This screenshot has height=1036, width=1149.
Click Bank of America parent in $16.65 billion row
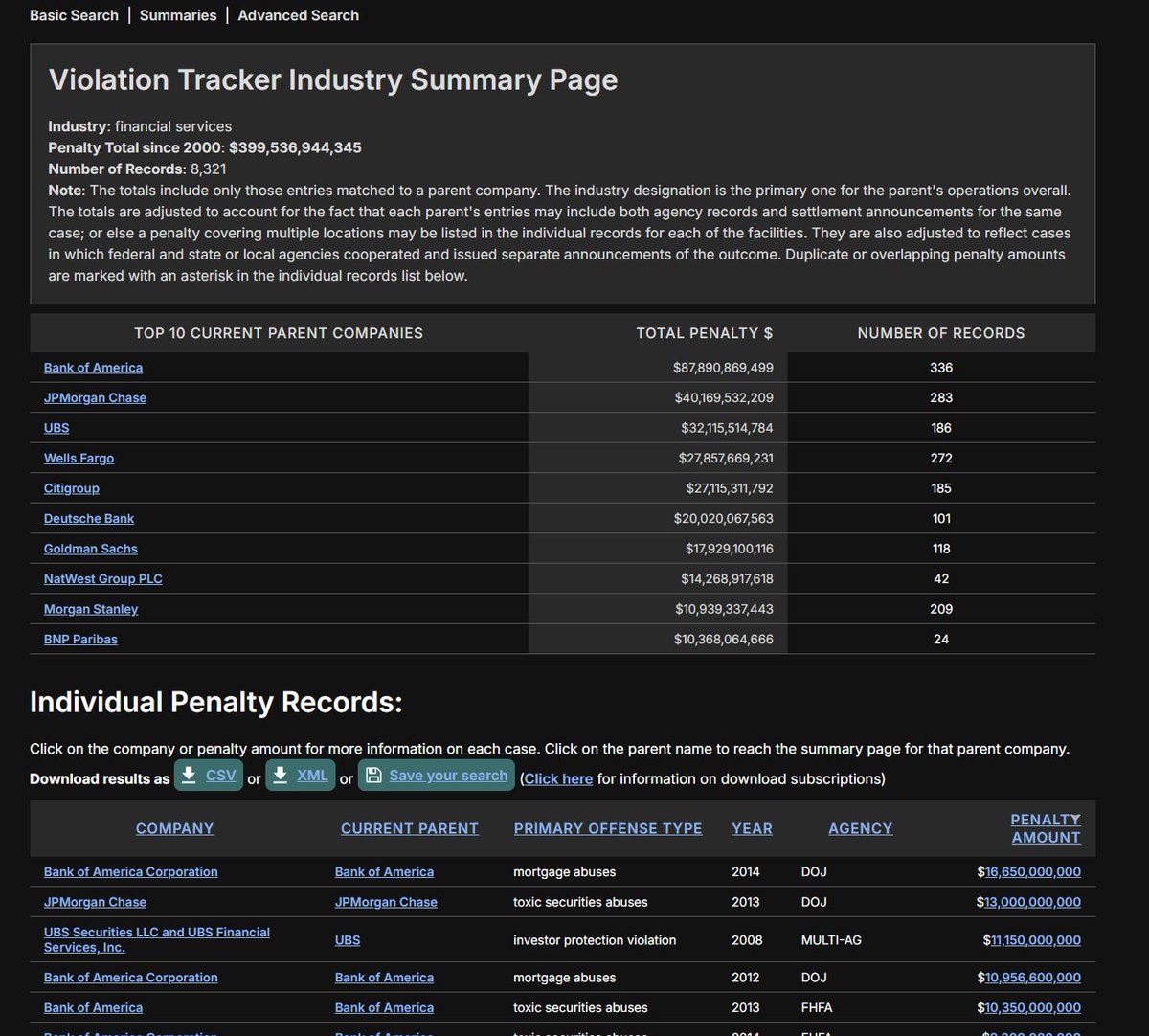(384, 872)
